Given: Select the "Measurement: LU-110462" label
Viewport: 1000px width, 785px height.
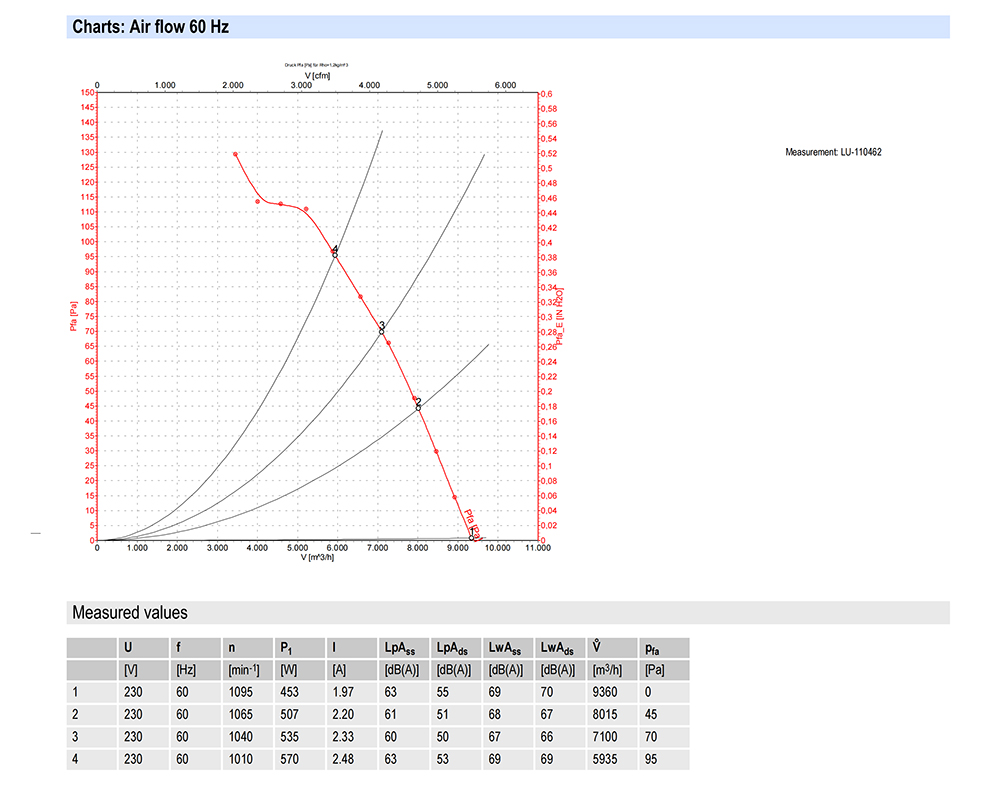Looking at the screenshot, I should coord(833,152).
